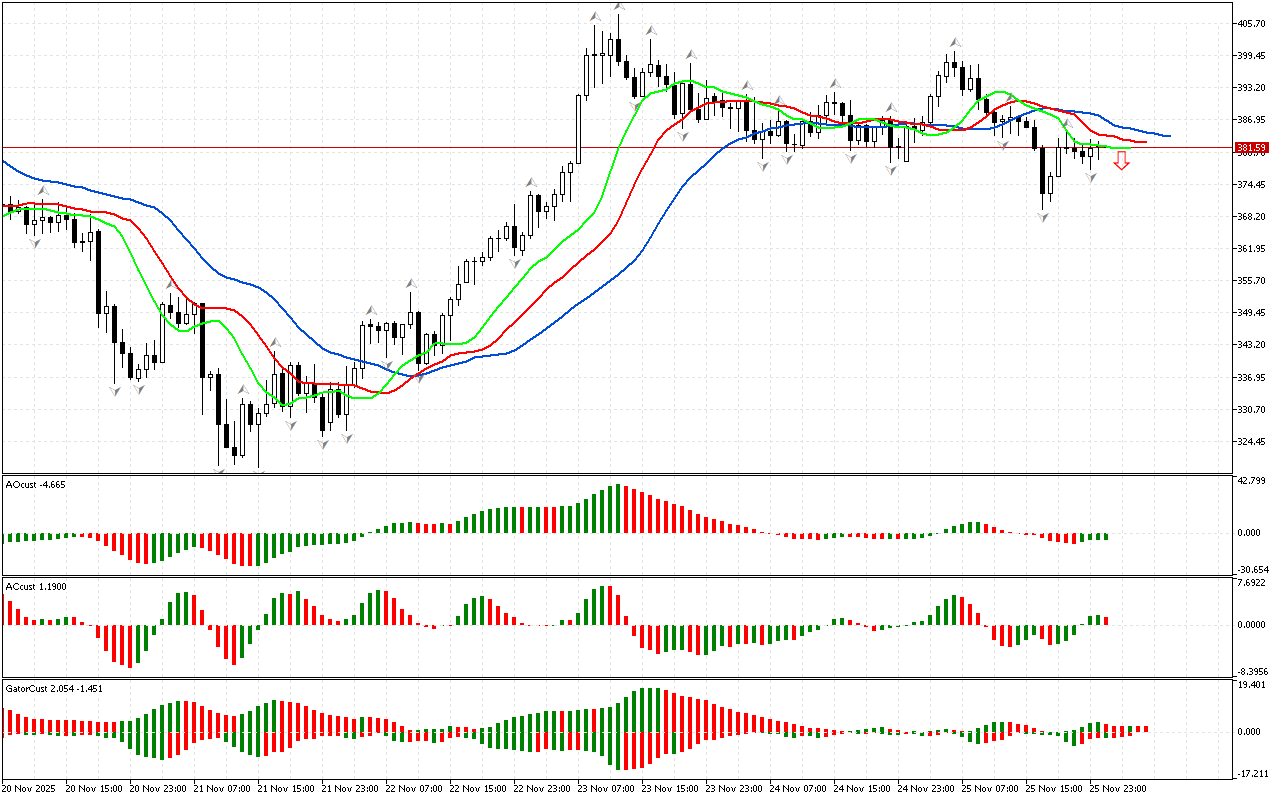Click the 405.70 price level on the axis

coord(1251,23)
